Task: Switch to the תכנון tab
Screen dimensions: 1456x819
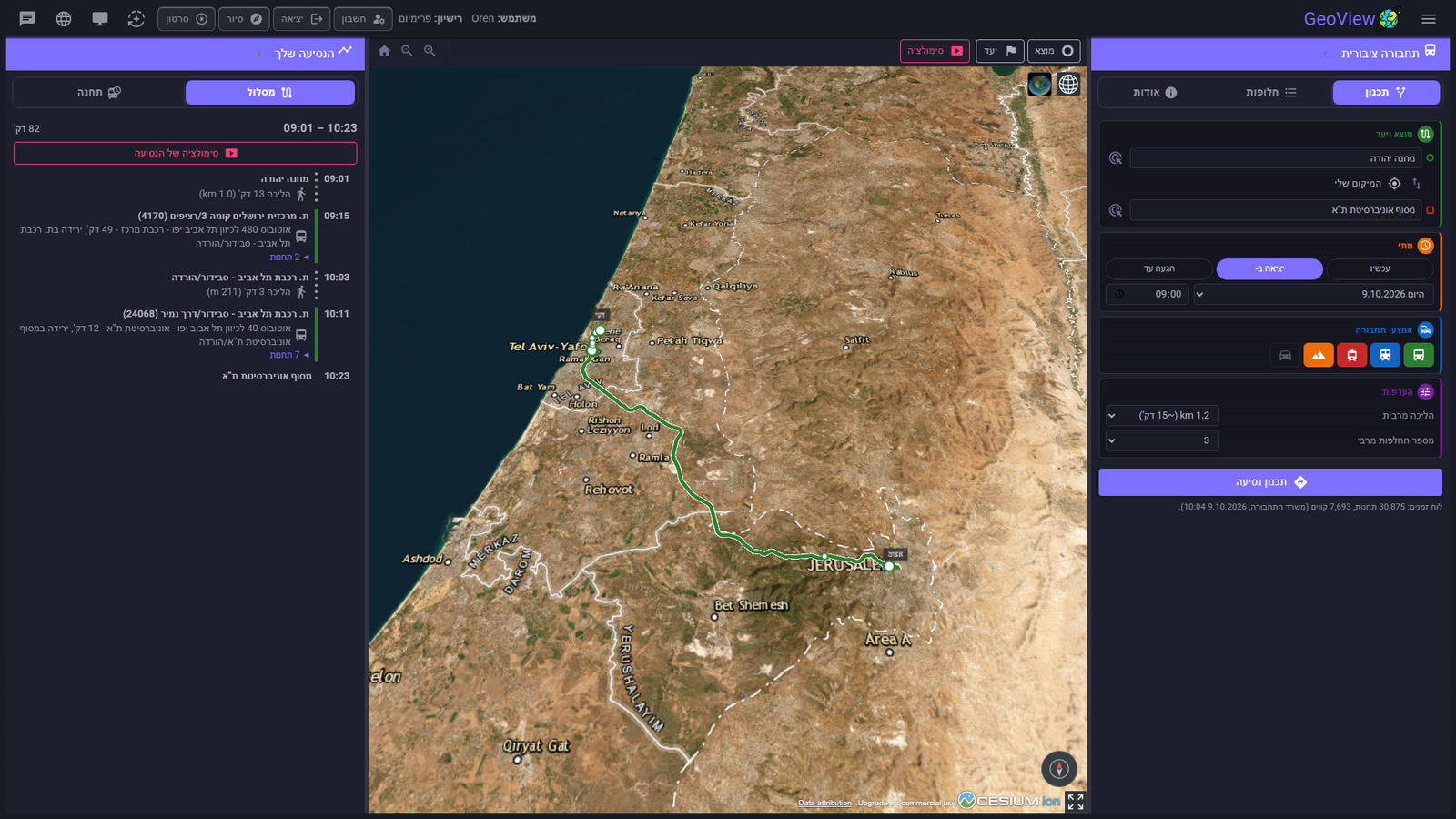Action: (1386, 92)
